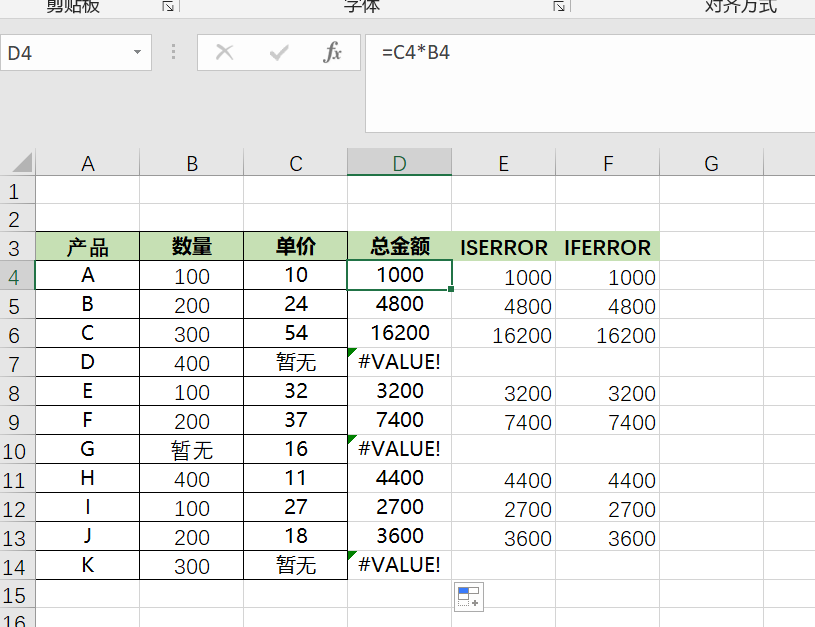This screenshot has width=815, height=627.
Task: Click the ISERROR header cell
Action: (x=504, y=246)
